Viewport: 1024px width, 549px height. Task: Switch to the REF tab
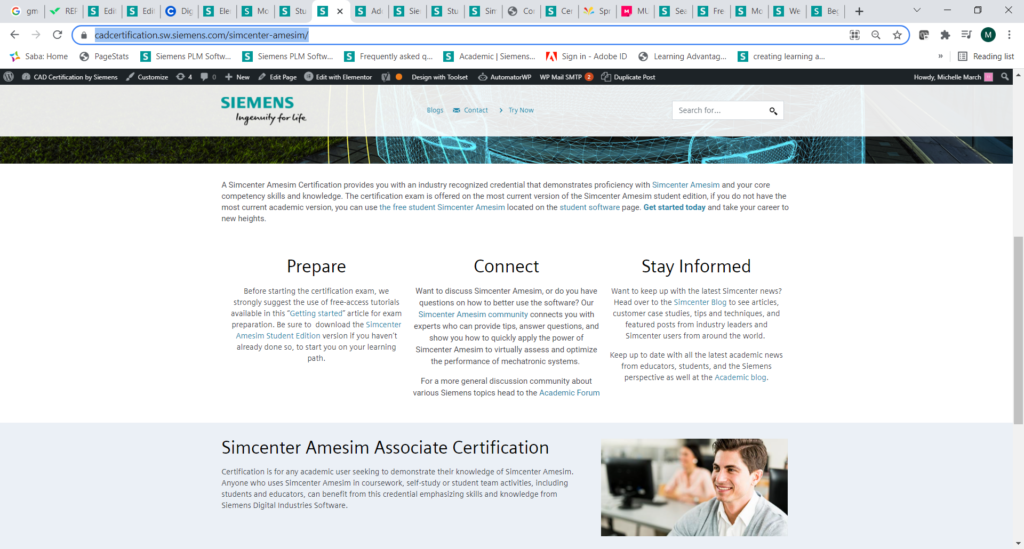click(x=63, y=11)
